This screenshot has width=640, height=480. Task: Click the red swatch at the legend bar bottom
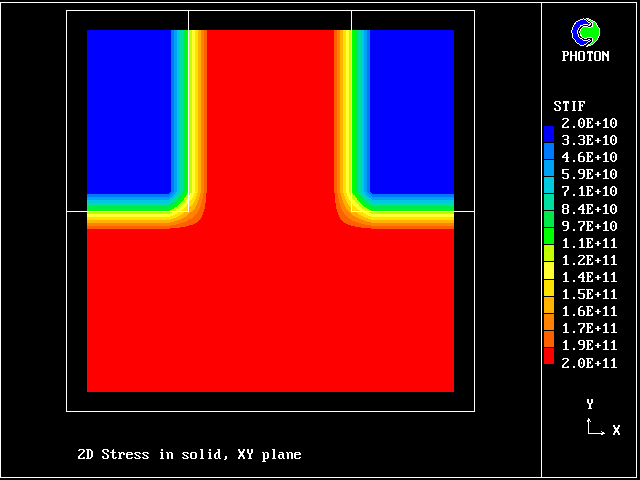coord(549,355)
